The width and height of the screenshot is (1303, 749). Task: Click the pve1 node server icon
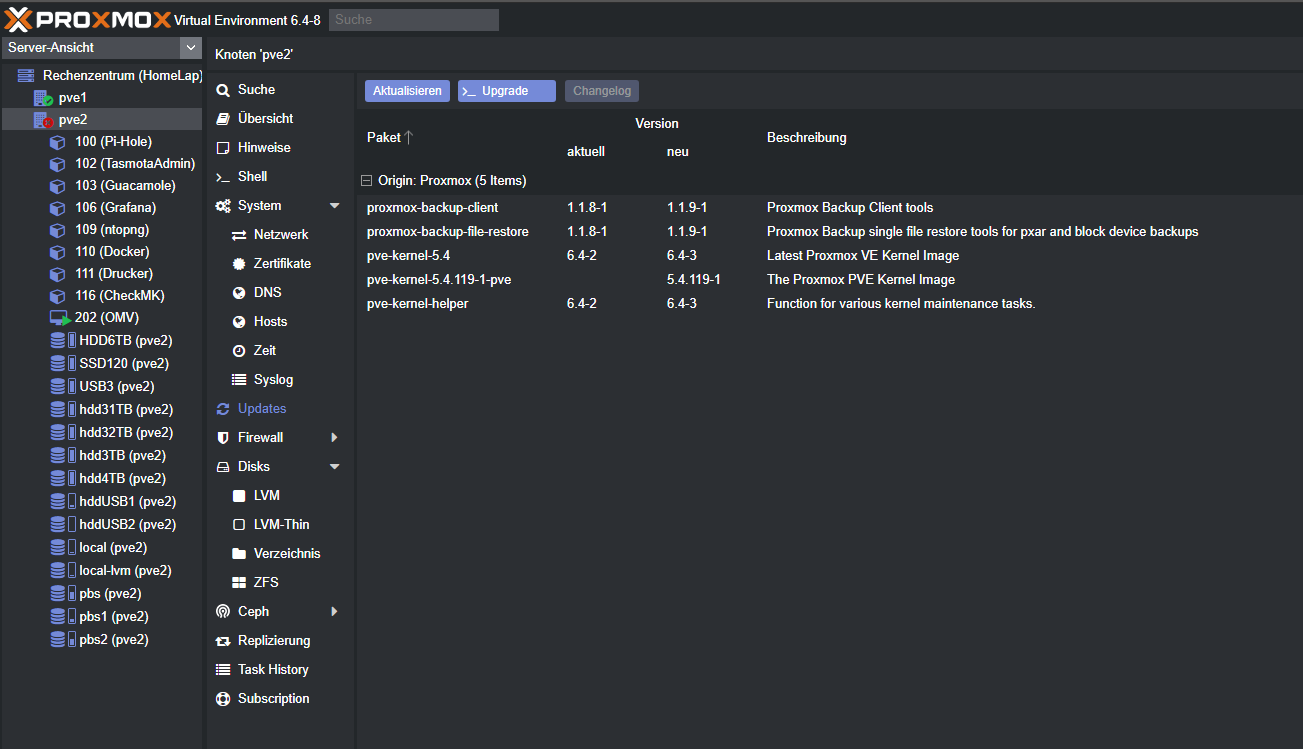[x=43, y=98]
